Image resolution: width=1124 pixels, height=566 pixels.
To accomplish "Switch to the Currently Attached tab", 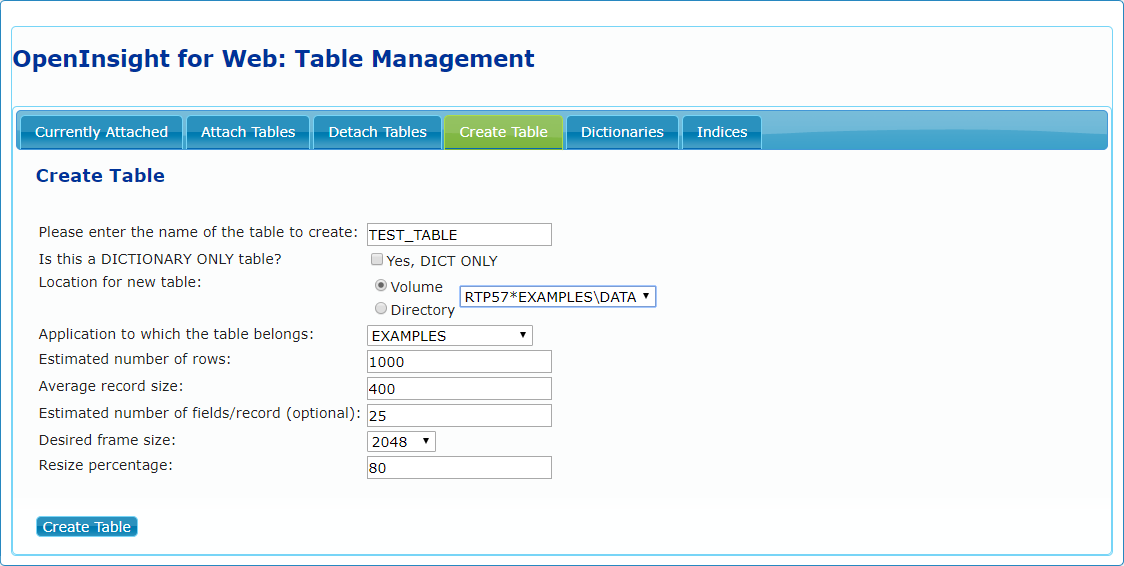I will click(x=101, y=133).
